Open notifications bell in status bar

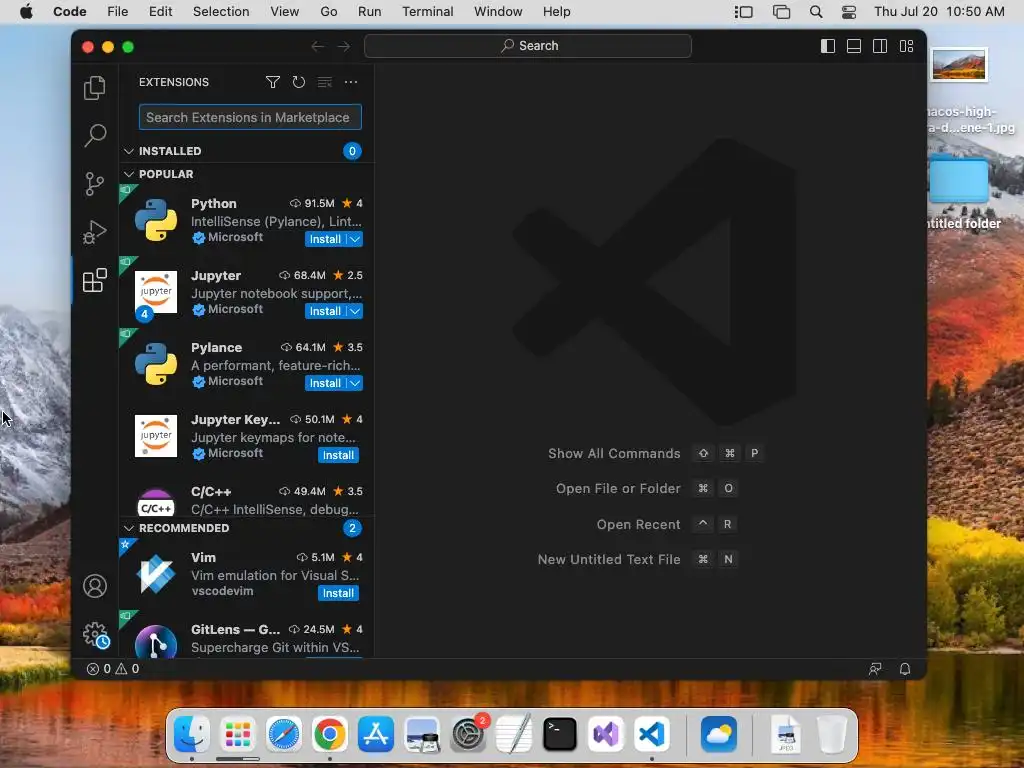pyautogui.click(x=904, y=668)
